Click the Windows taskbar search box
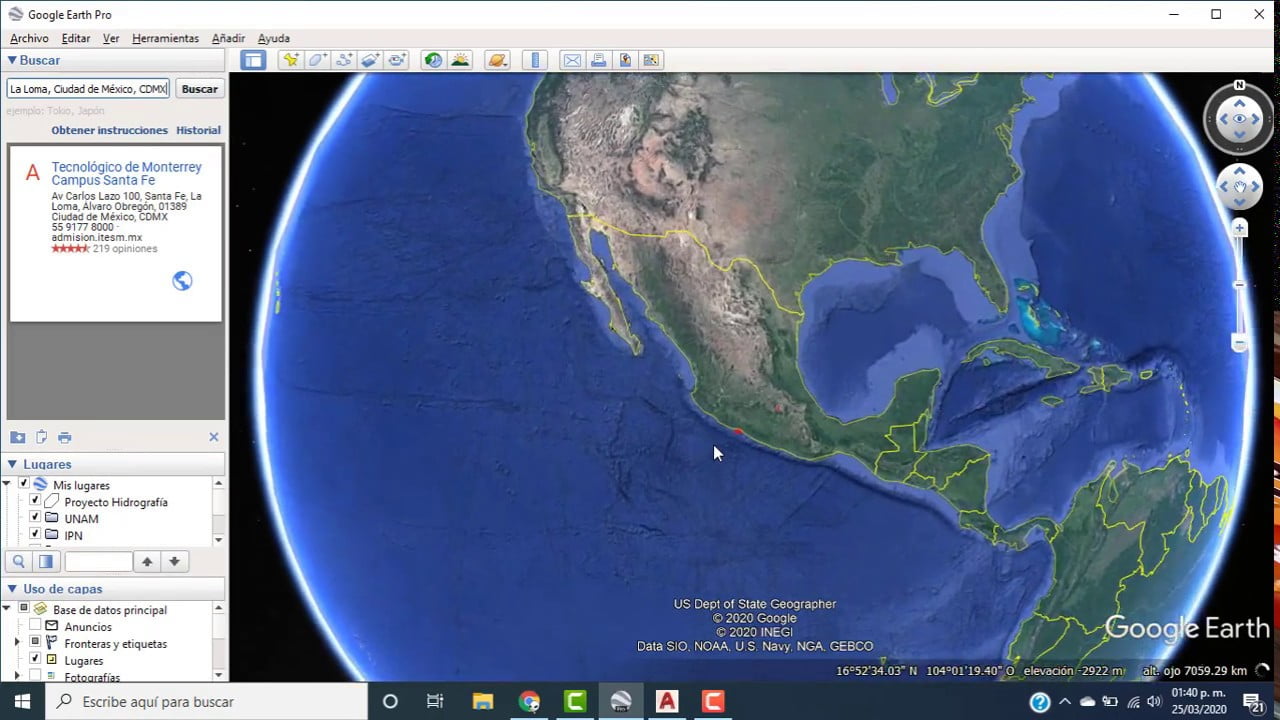 click(206, 701)
